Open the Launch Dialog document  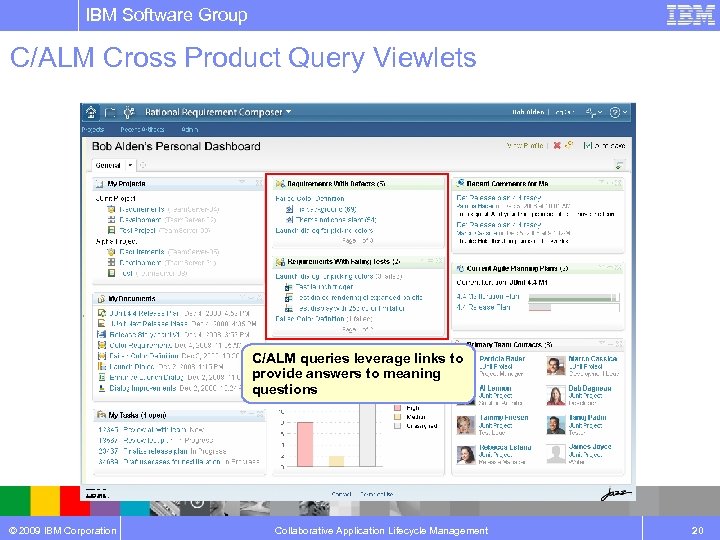[131, 366]
